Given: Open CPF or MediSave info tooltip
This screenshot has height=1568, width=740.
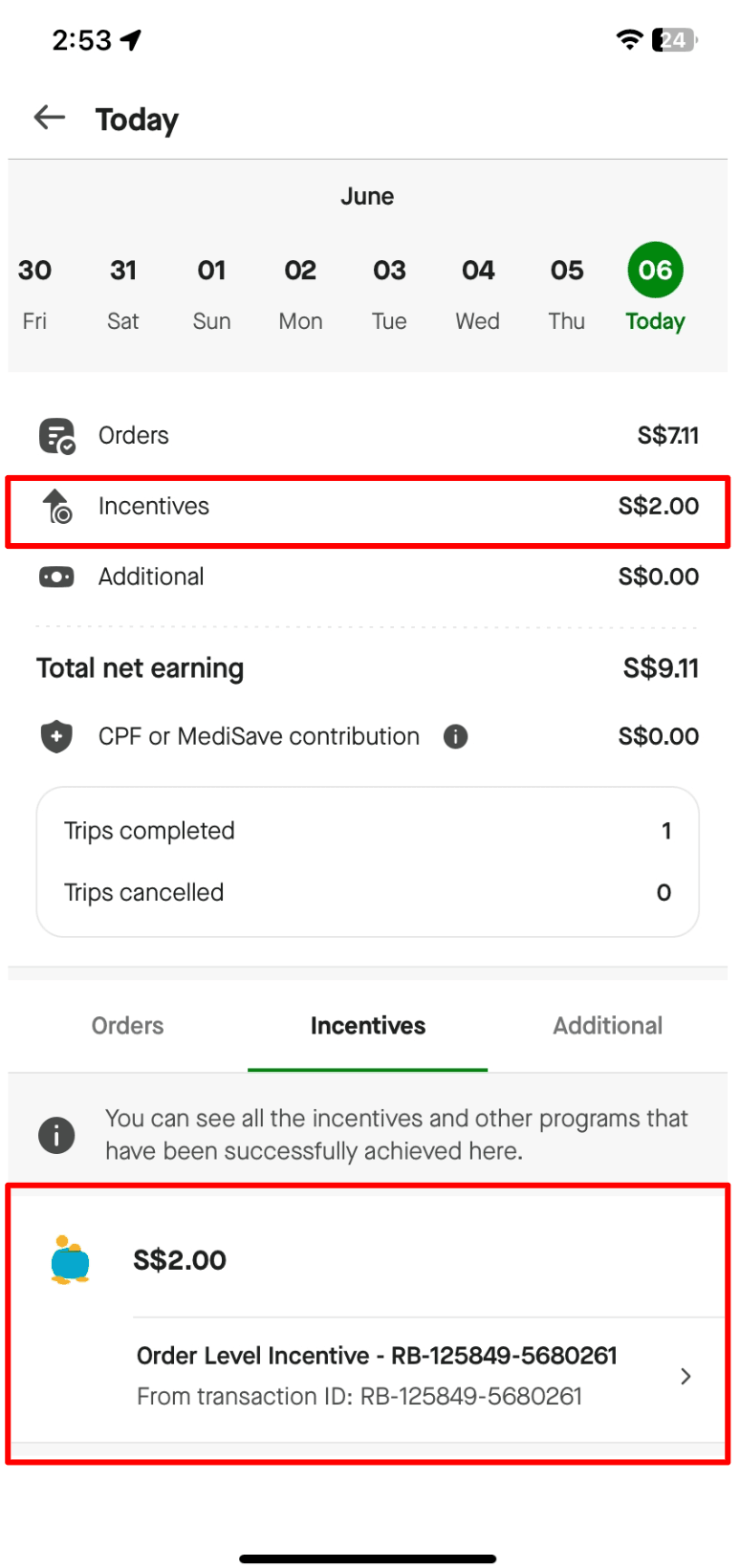Looking at the screenshot, I should click(456, 736).
